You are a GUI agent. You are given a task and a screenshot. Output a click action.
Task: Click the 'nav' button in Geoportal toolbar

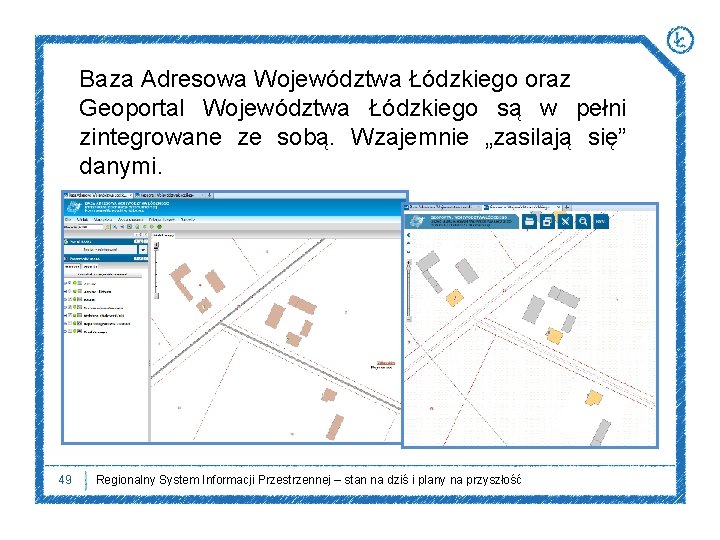point(601,221)
